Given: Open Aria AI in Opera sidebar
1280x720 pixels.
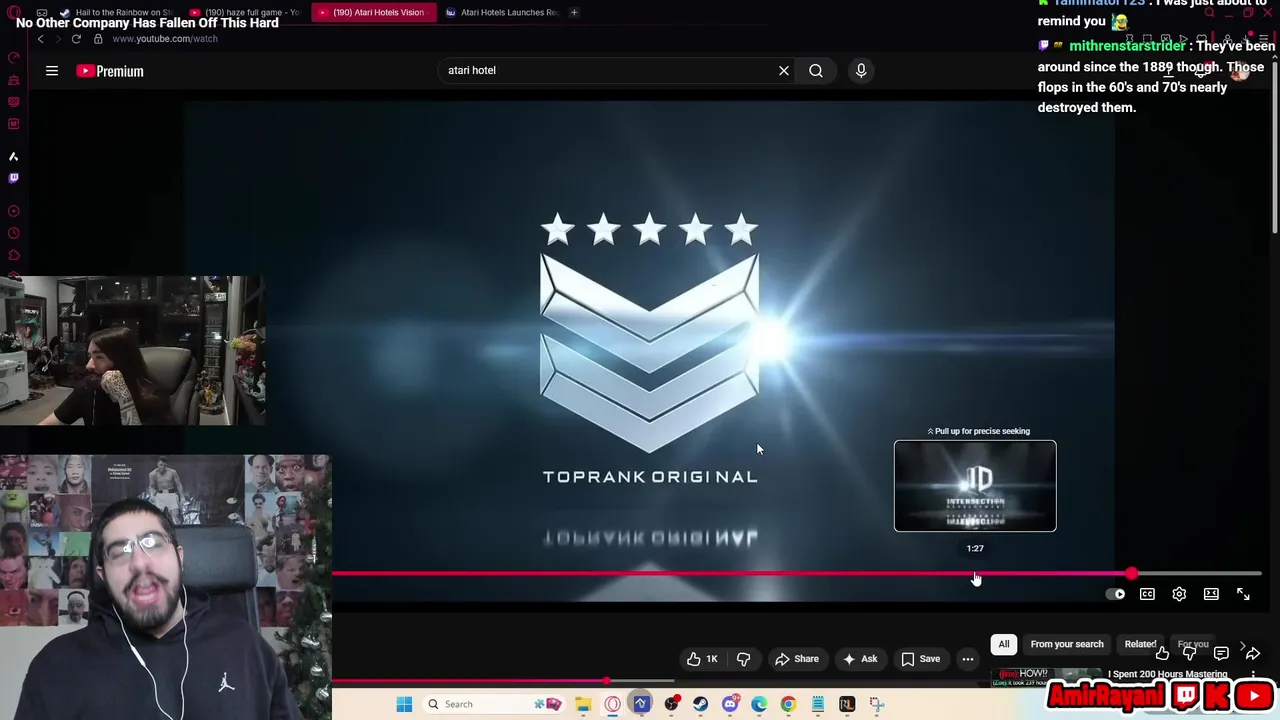Looking at the screenshot, I should (14, 157).
